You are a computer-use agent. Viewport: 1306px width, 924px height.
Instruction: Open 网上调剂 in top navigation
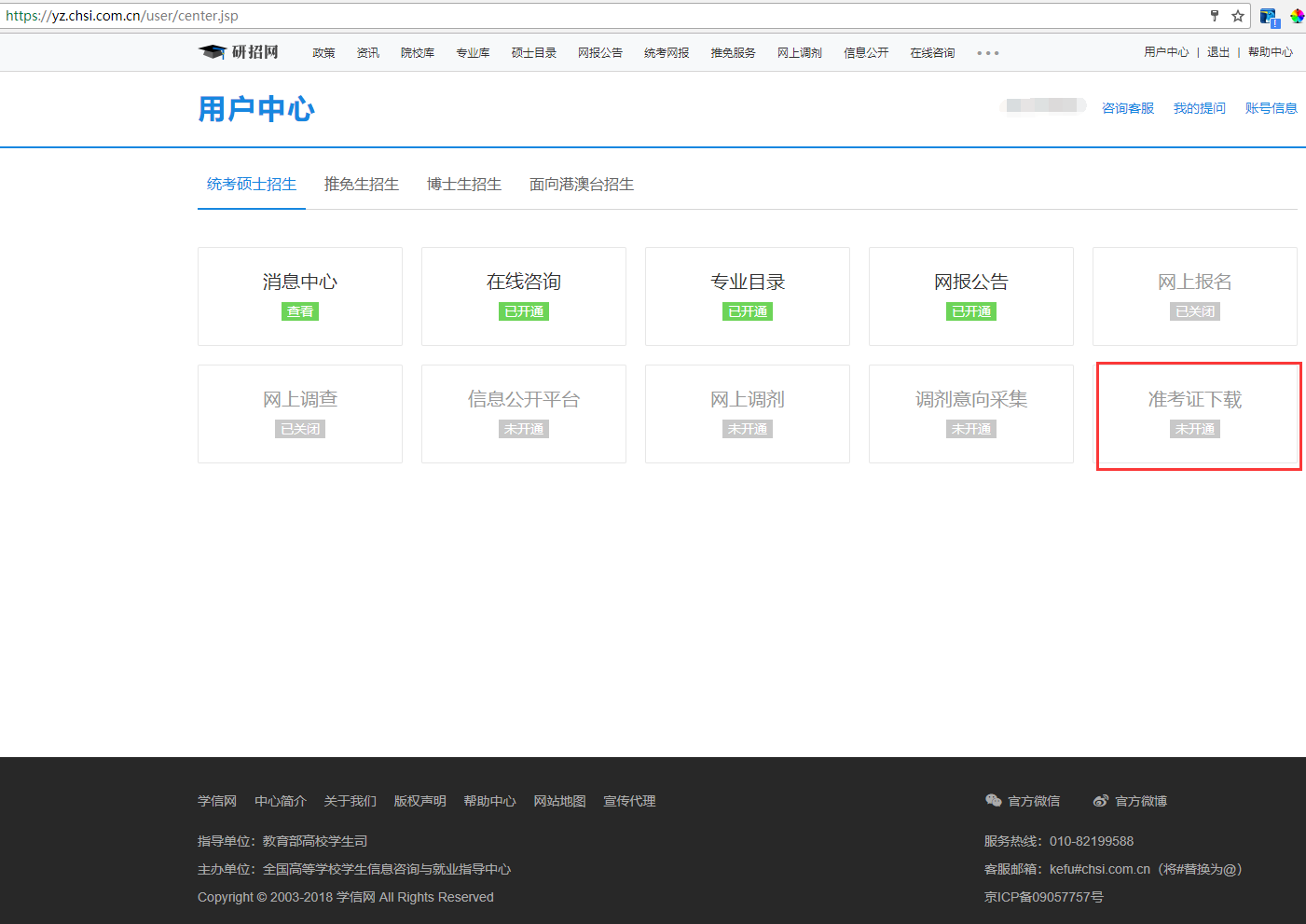tap(800, 53)
